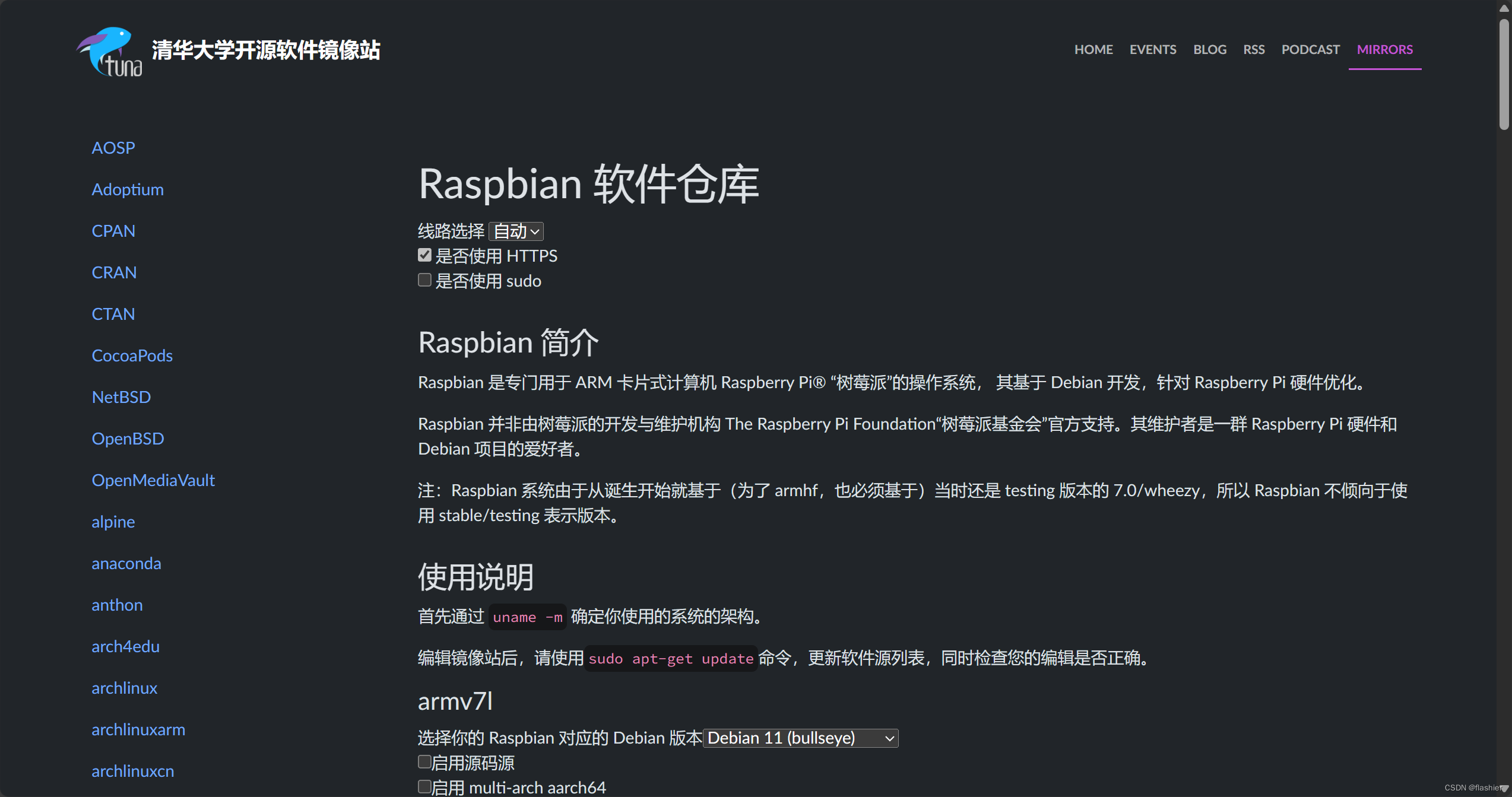This screenshot has height=797, width=1512.
Task: Click the 清华大学开源软件镜像站 site title
Action: click(265, 50)
